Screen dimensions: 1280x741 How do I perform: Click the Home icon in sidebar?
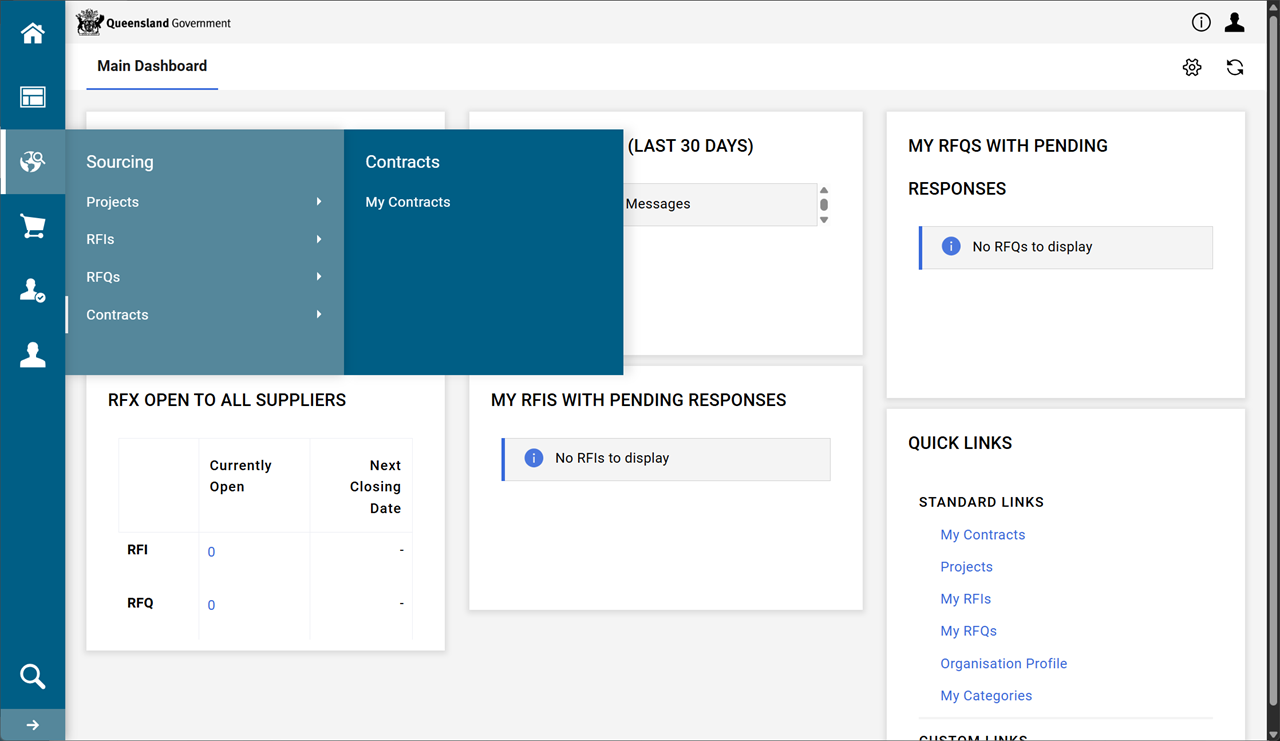32,33
